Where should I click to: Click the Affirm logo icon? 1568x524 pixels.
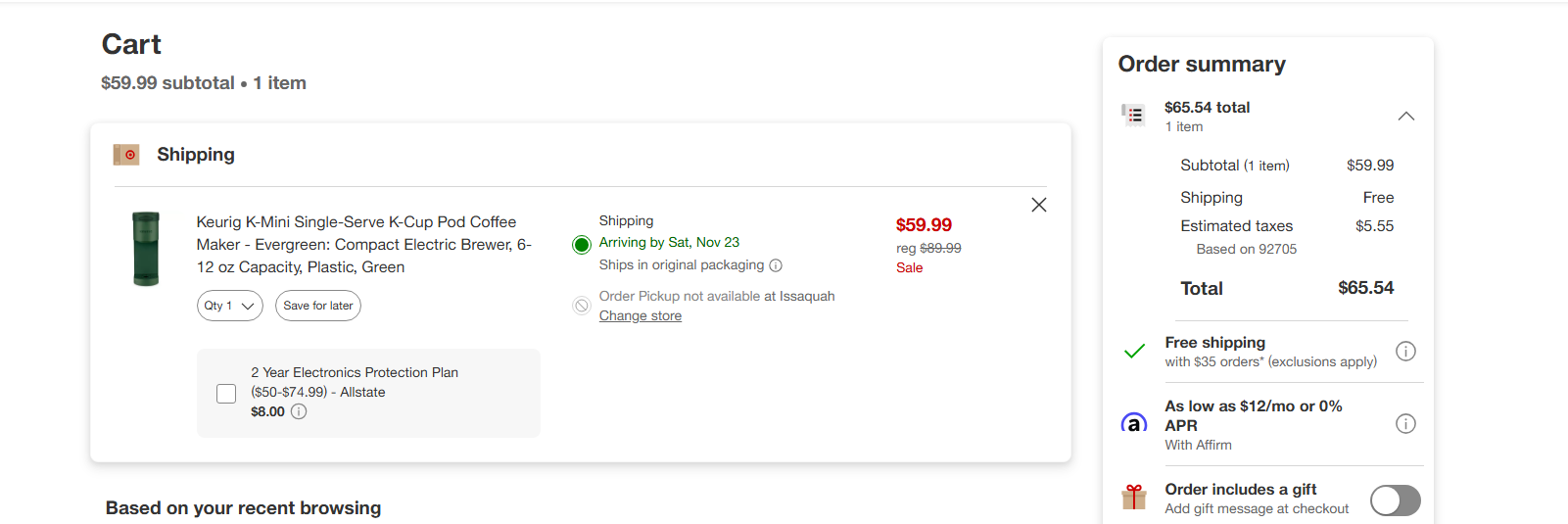[1134, 424]
